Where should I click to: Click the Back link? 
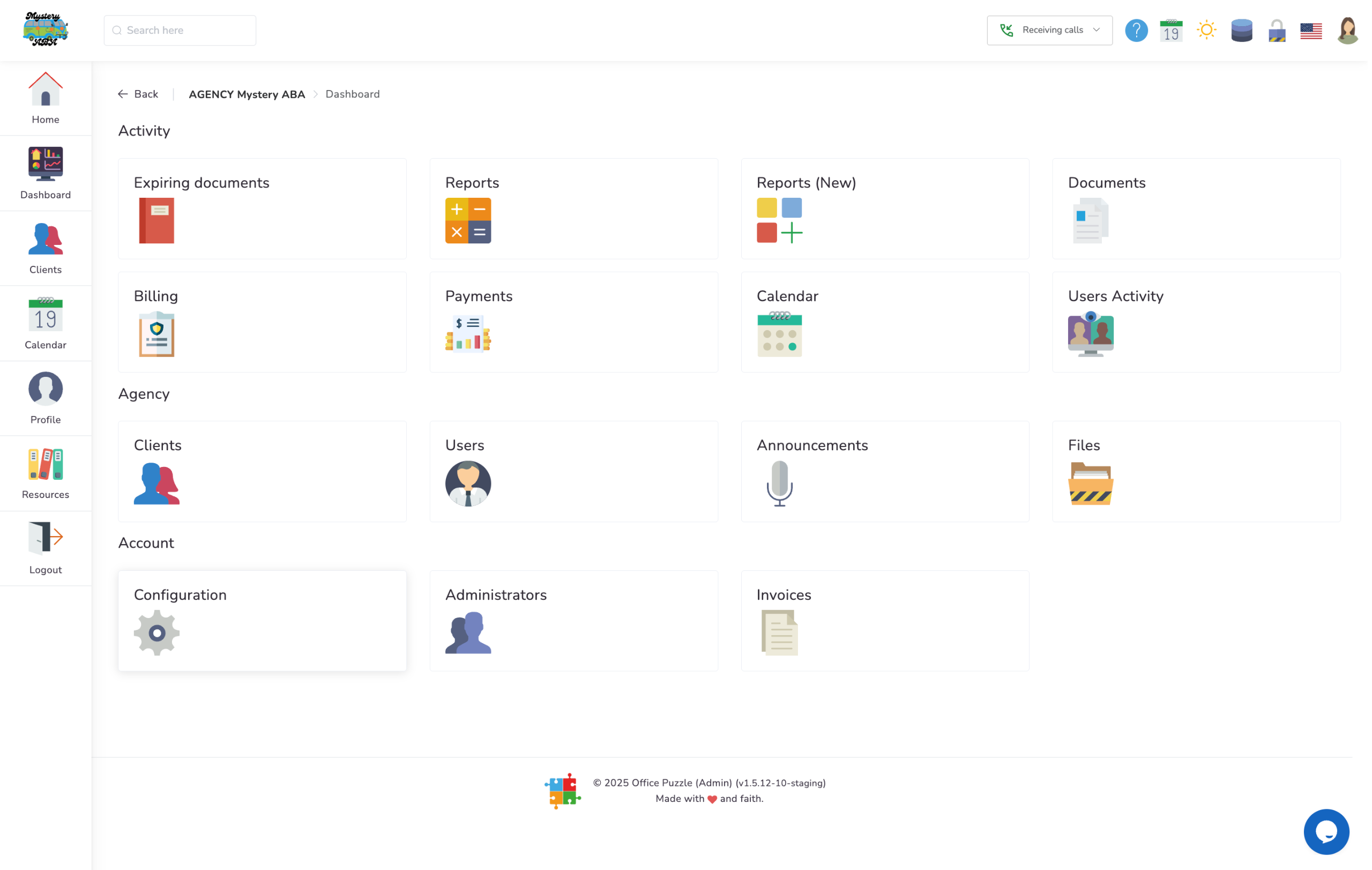(x=138, y=94)
